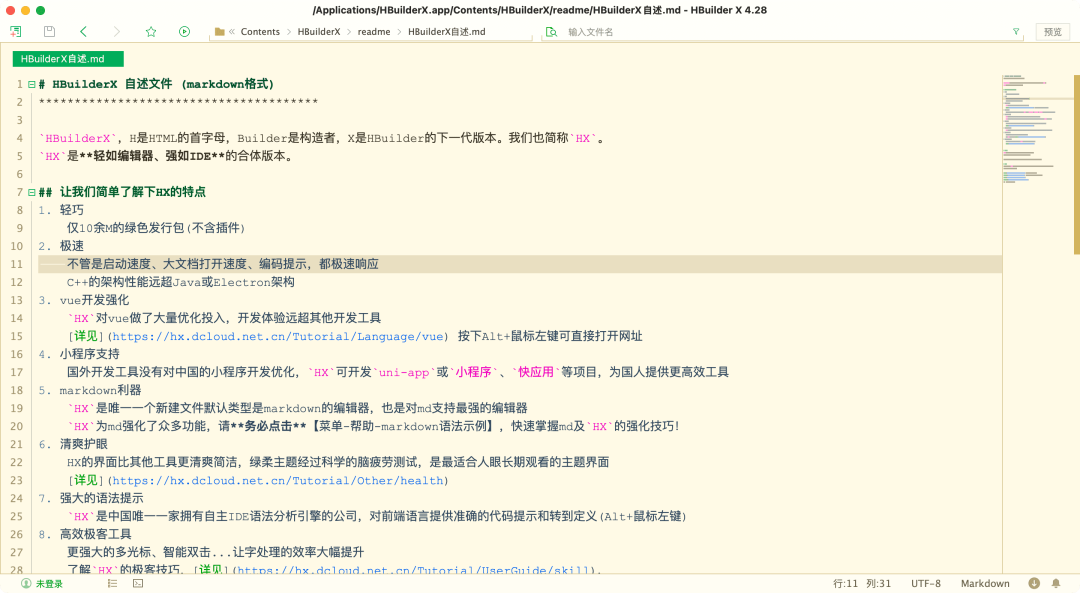Change UTF-8 encoding in status bar
This screenshot has height=593, width=1080.
pyautogui.click(x=926, y=583)
